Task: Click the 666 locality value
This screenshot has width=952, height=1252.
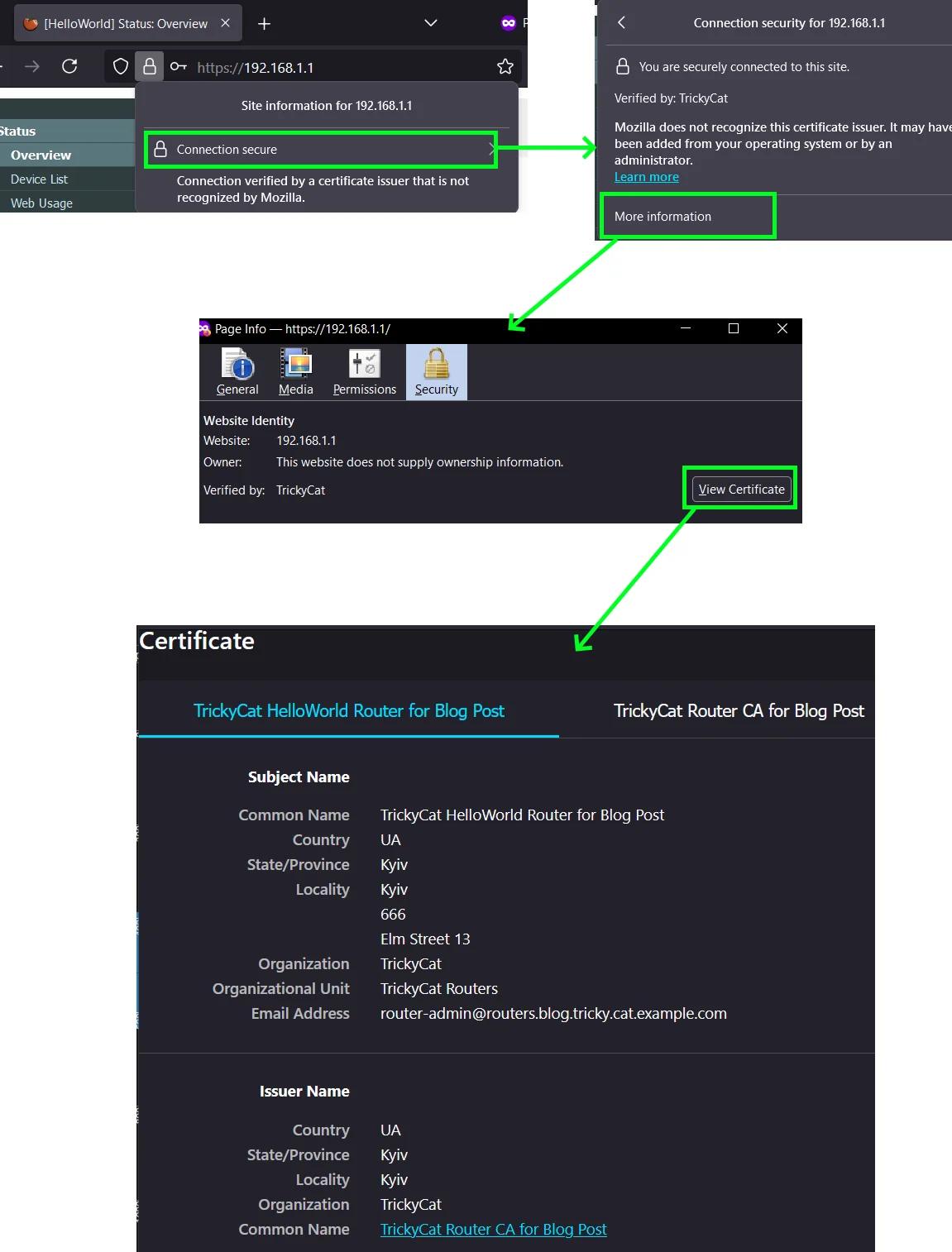Action: tap(393, 915)
